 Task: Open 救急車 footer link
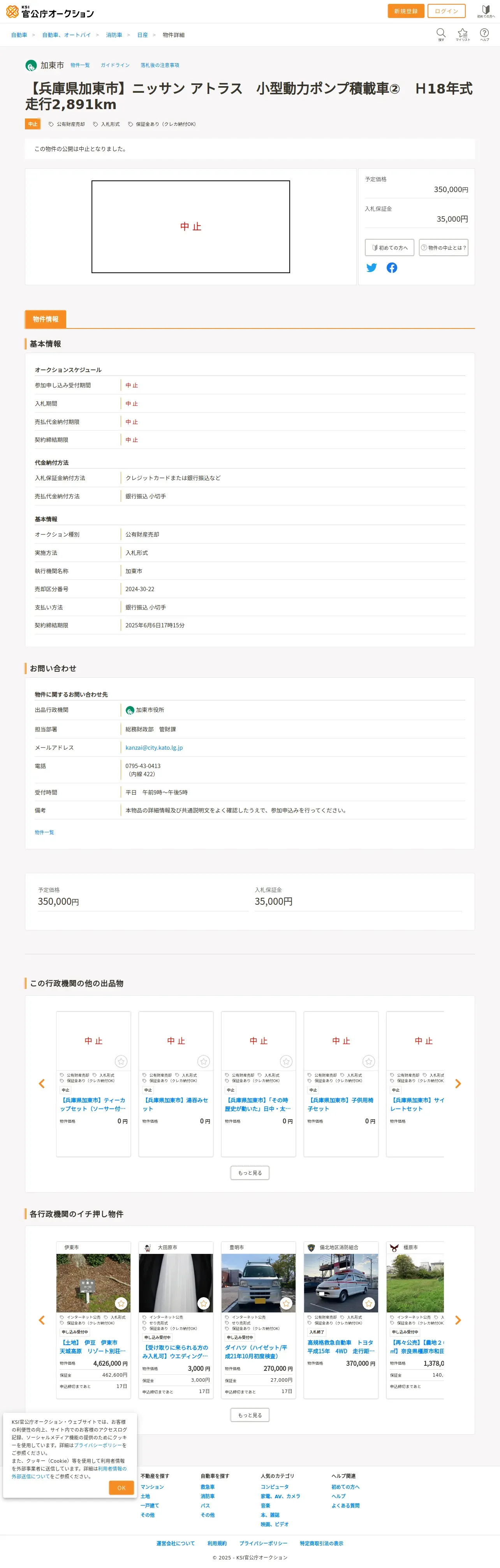208,1487
